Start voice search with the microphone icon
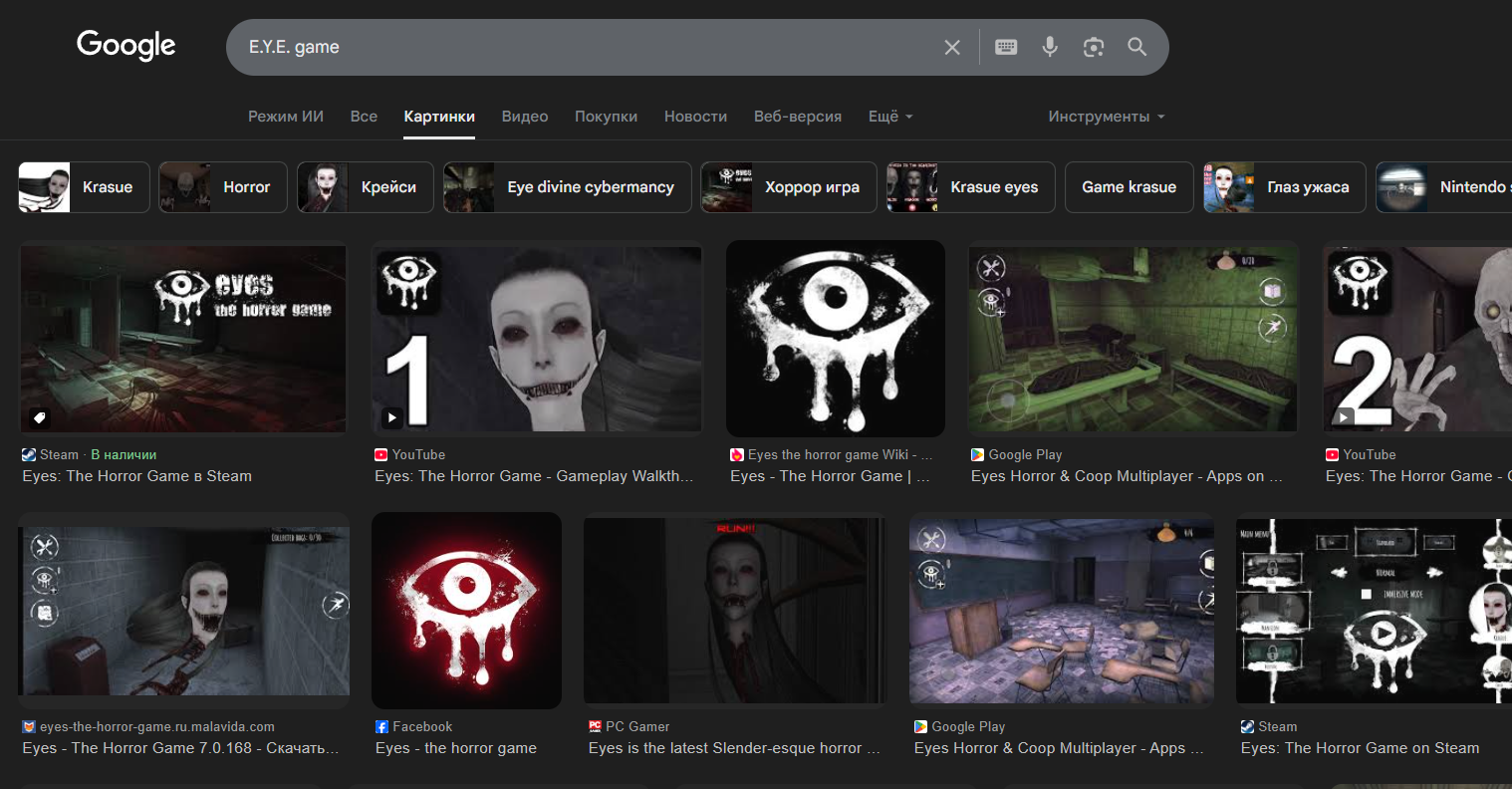The height and width of the screenshot is (789, 1512). click(x=1050, y=47)
